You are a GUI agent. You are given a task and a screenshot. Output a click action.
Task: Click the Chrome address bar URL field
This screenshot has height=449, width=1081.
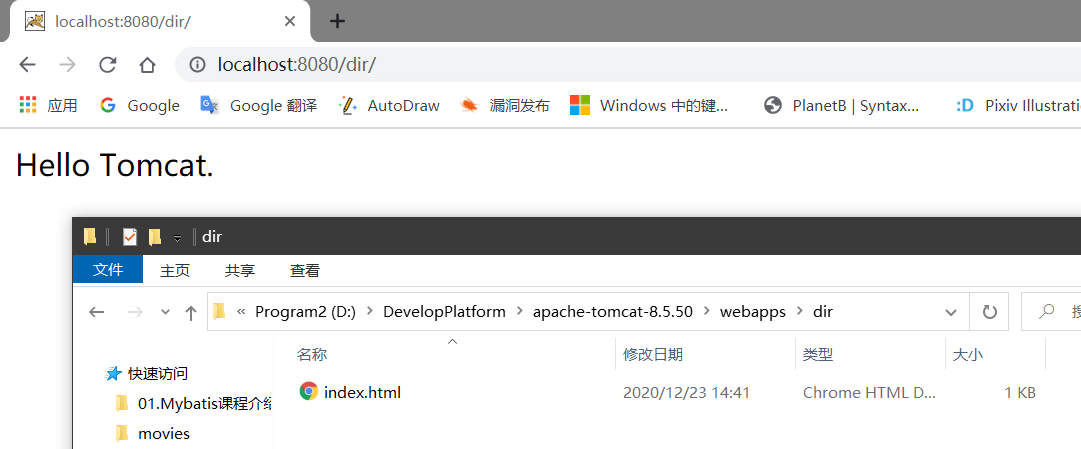point(600,65)
